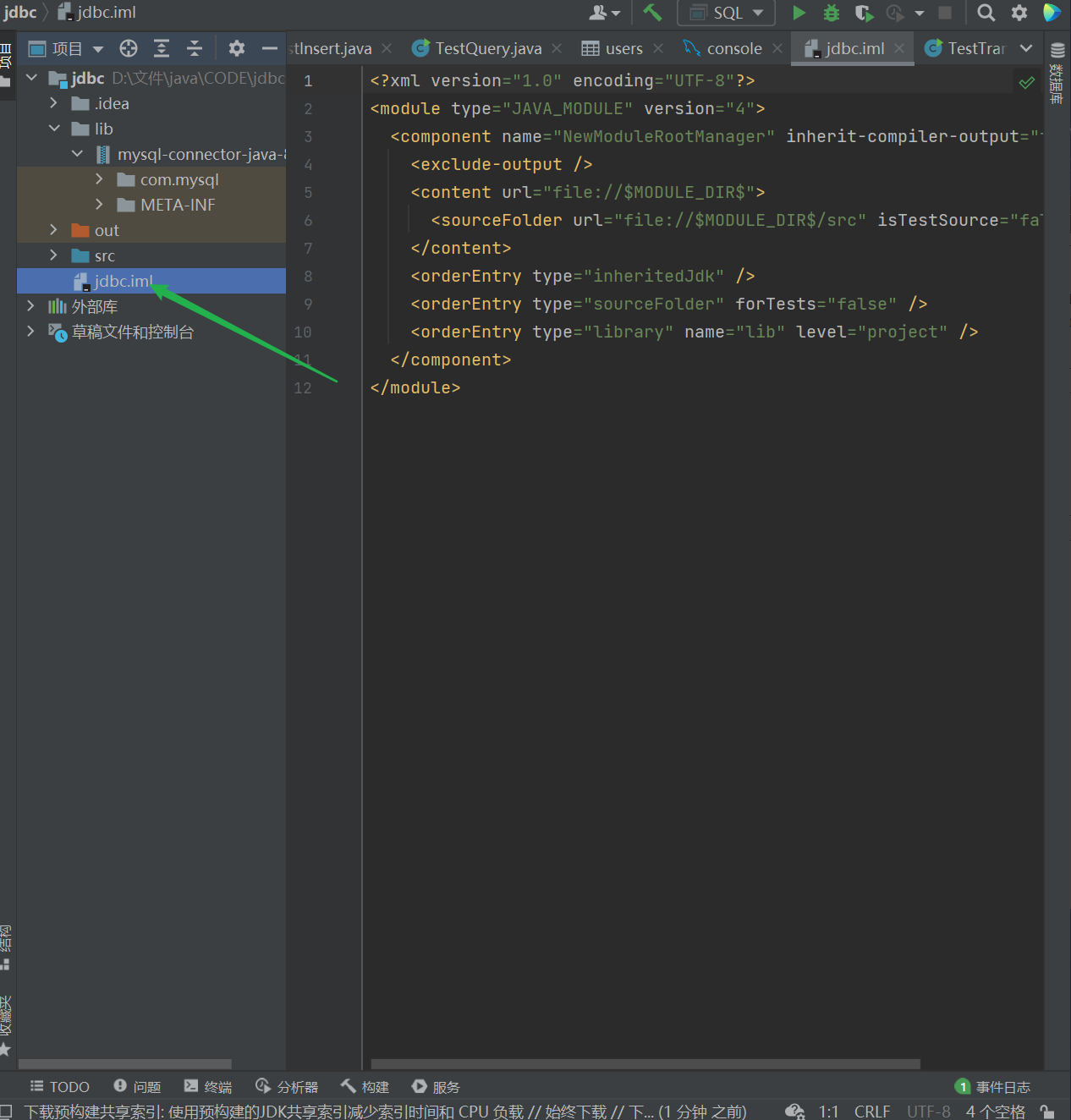Open the 终端 terminal tool window
The image size is (1071, 1120).
coord(208,1087)
